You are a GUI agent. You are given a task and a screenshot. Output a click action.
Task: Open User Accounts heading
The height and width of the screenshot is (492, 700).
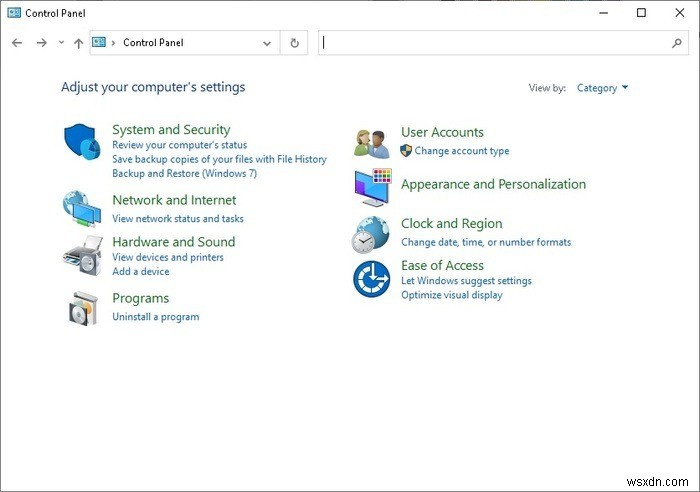click(x=442, y=132)
